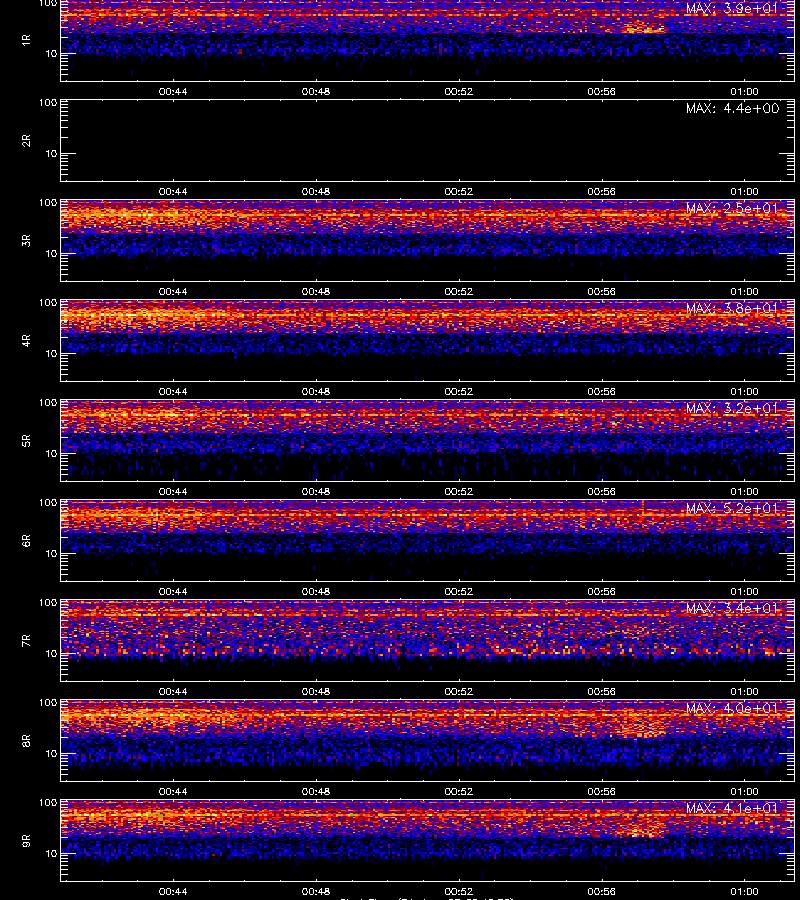This screenshot has width=800, height=900.
Task: Click the 100 y-axis tick label of panel 5R
Action: point(48,403)
